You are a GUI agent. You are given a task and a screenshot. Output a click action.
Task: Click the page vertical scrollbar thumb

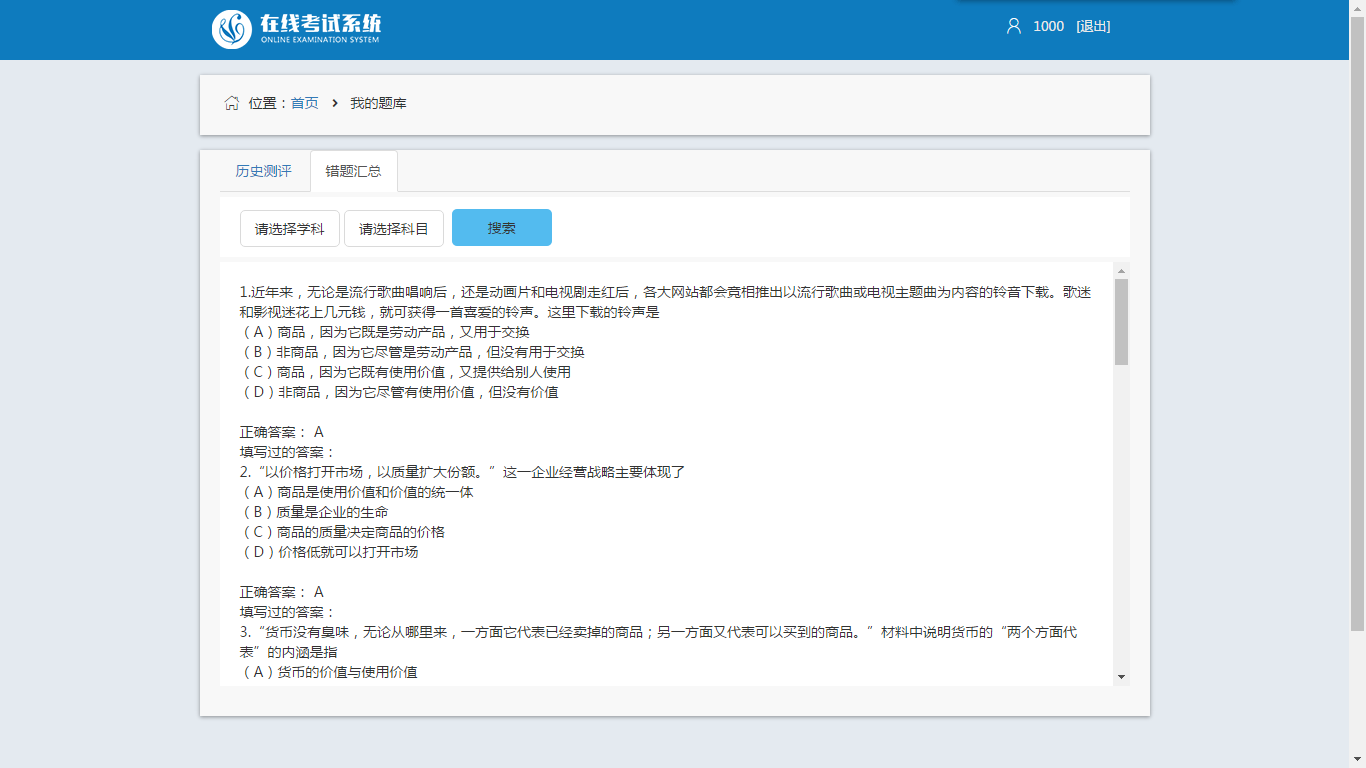pos(1357,320)
